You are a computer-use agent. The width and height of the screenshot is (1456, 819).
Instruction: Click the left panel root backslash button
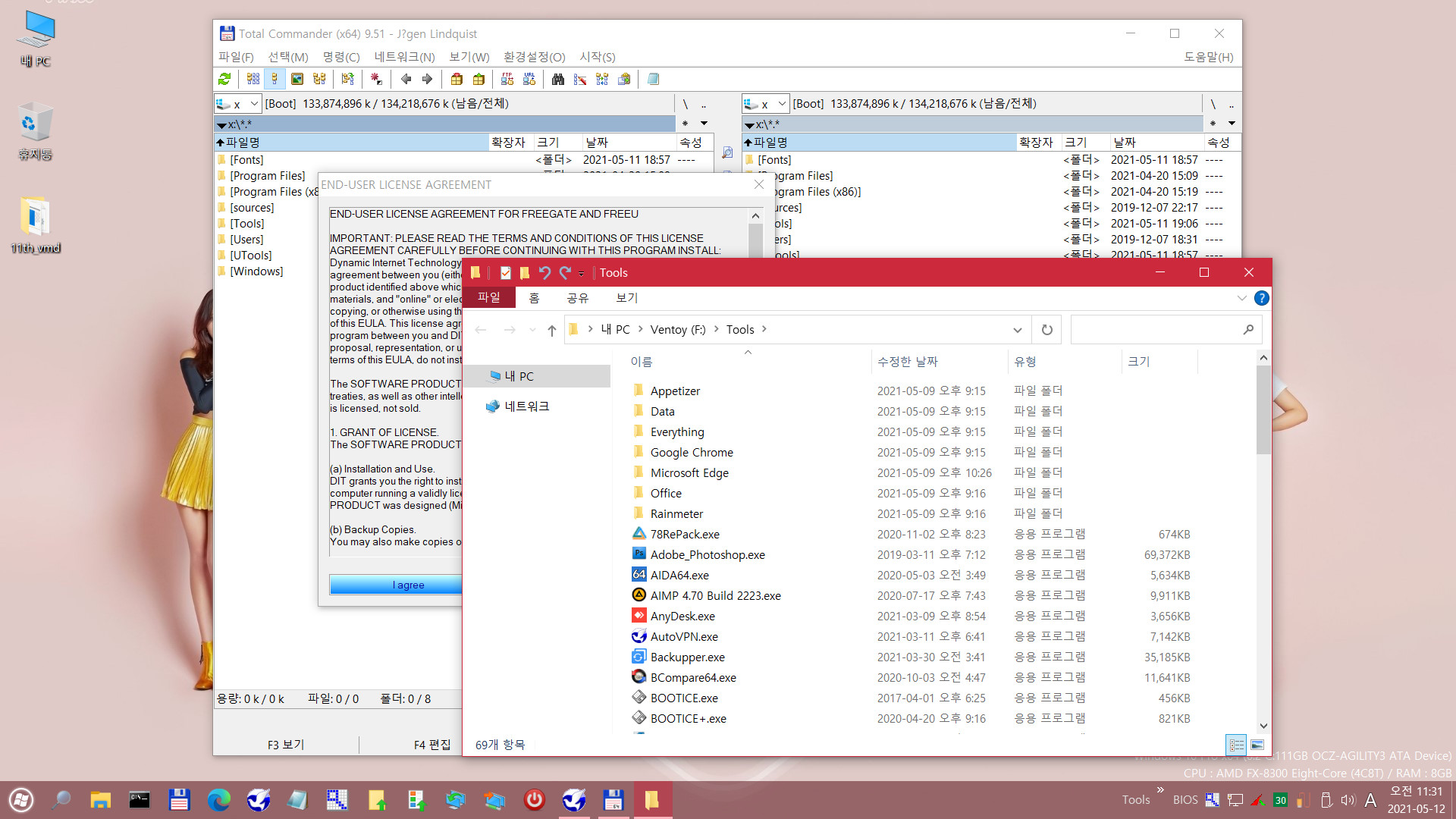(685, 104)
